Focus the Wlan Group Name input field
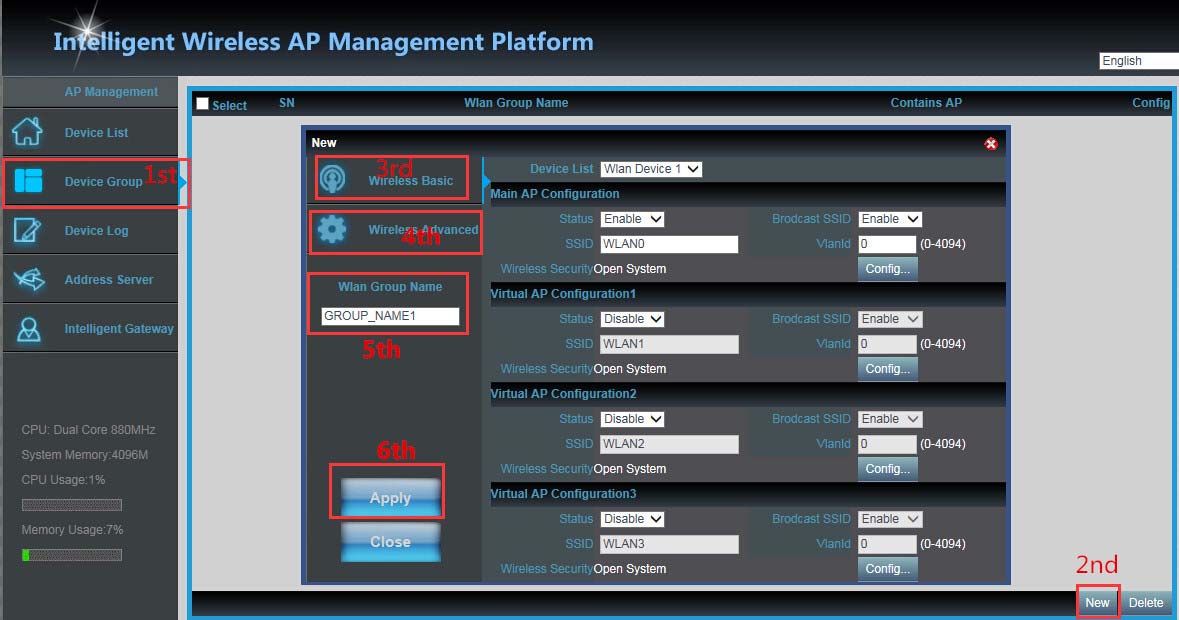This screenshot has width=1179, height=620. point(390,316)
